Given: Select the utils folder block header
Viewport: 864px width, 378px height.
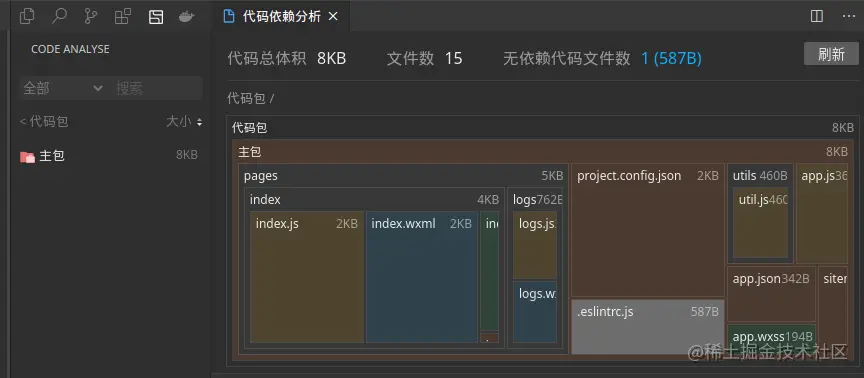Looking at the screenshot, I should [x=760, y=176].
